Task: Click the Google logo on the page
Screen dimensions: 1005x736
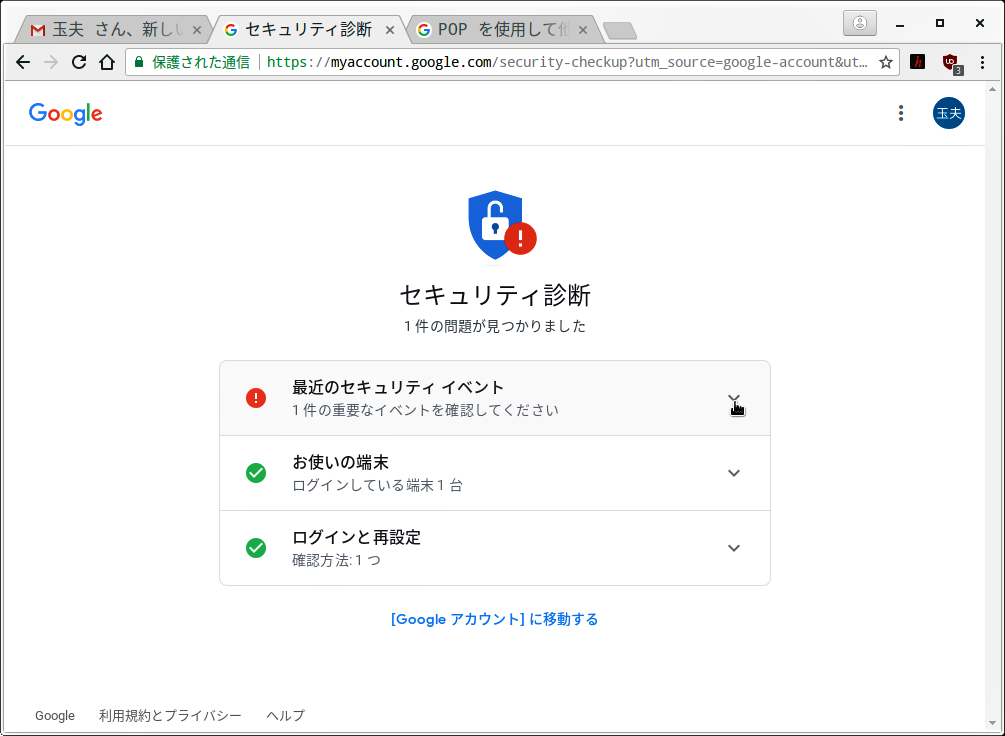Action: pos(65,114)
